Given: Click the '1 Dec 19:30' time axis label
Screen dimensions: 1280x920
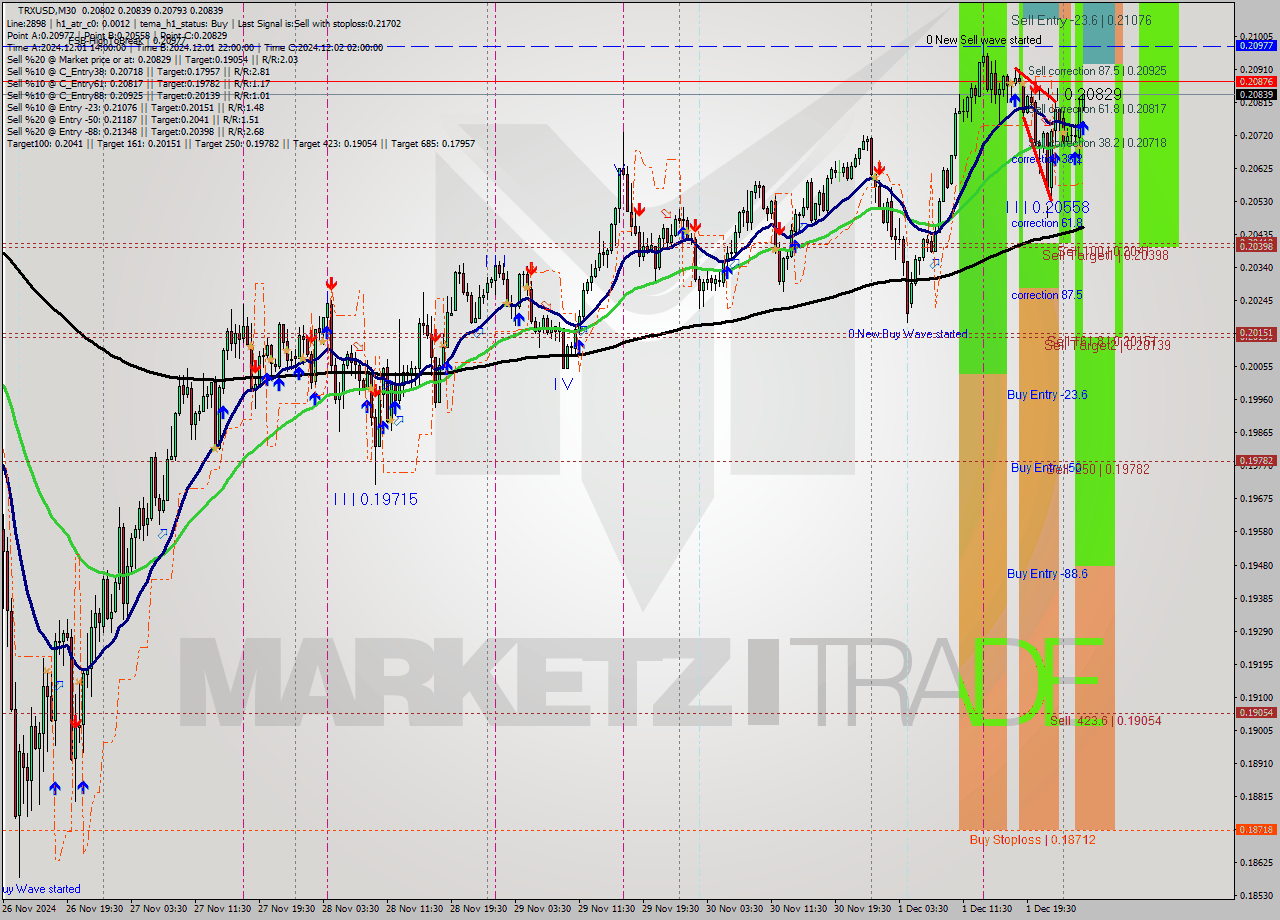Looking at the screenshot, I should pyautogui.click(x=1051, y=909).
